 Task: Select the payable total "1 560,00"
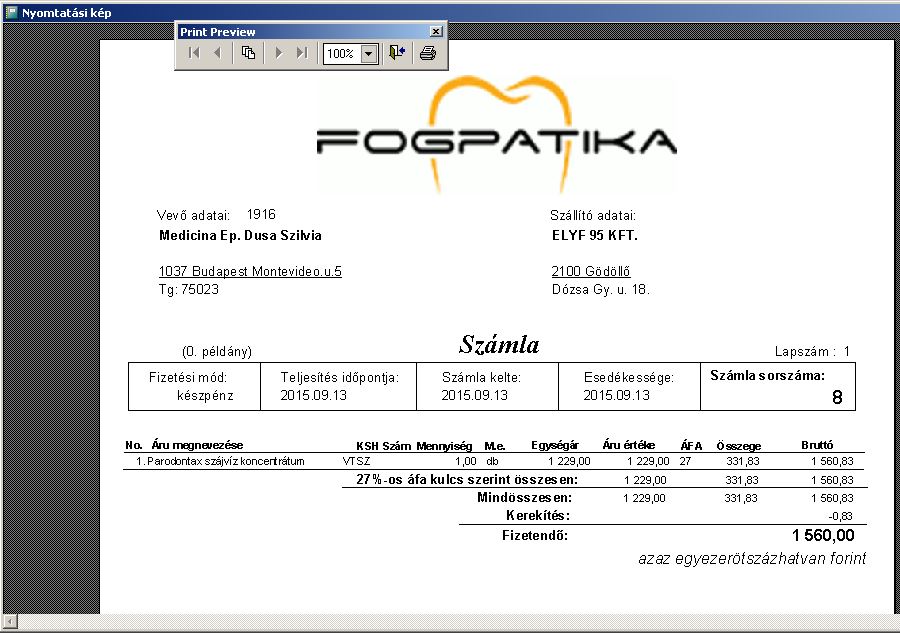pyautogui.click(x=823, y=535)
